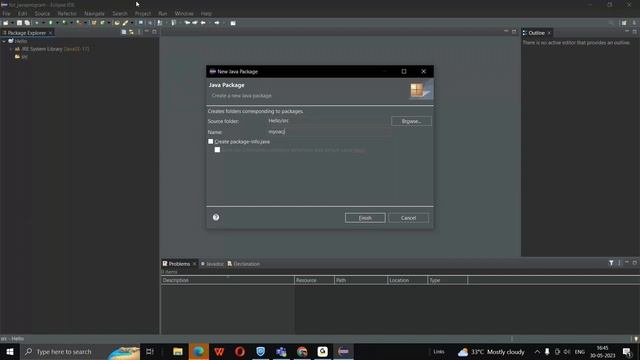Toggle the disabled comments checkbox below package-info
Viewport: 640px width, 360px height.
[x=217, y=149]
